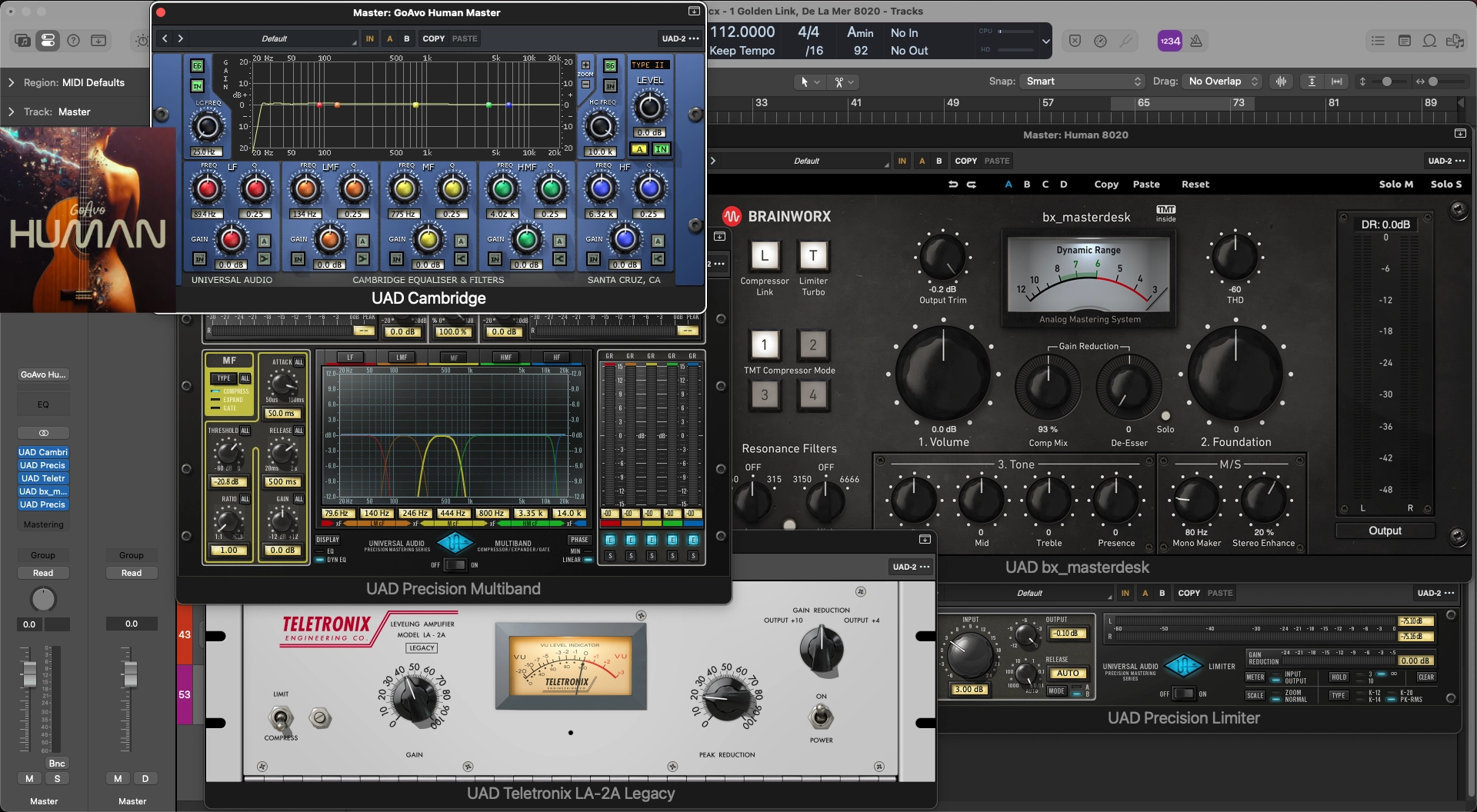Image resolution: width=1477 pixels, height=812 pixels.
Task: Expand the Track: Master section
Action: click(11, 111)
